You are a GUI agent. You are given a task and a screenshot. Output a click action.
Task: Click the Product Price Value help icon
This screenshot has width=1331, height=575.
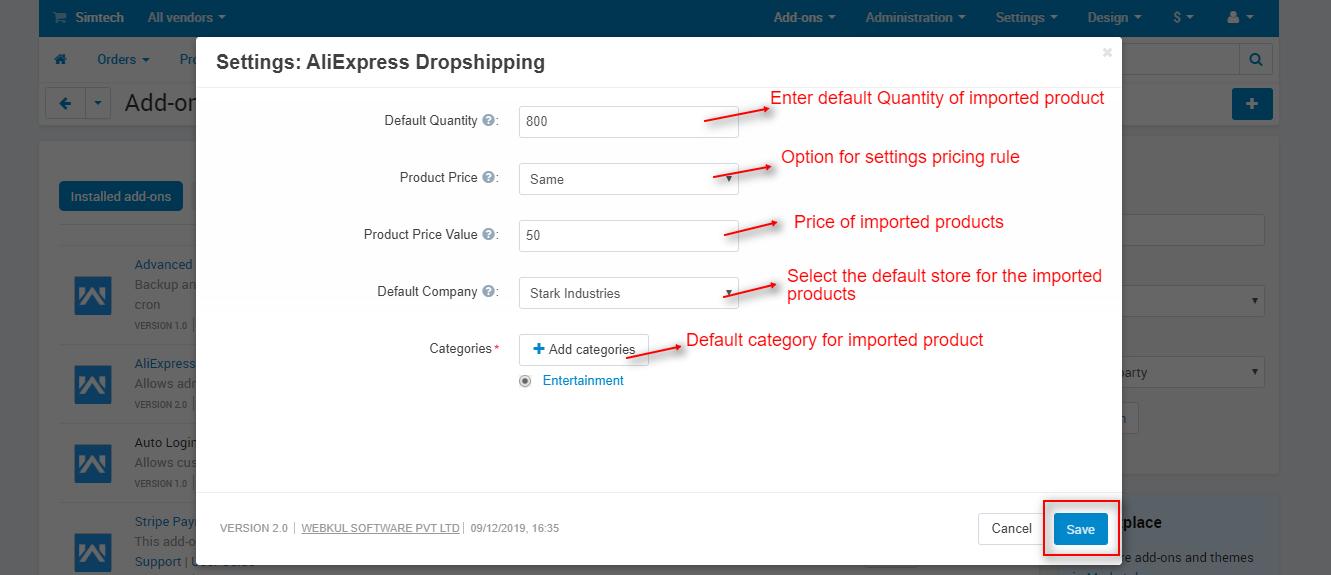coord(489,235)
